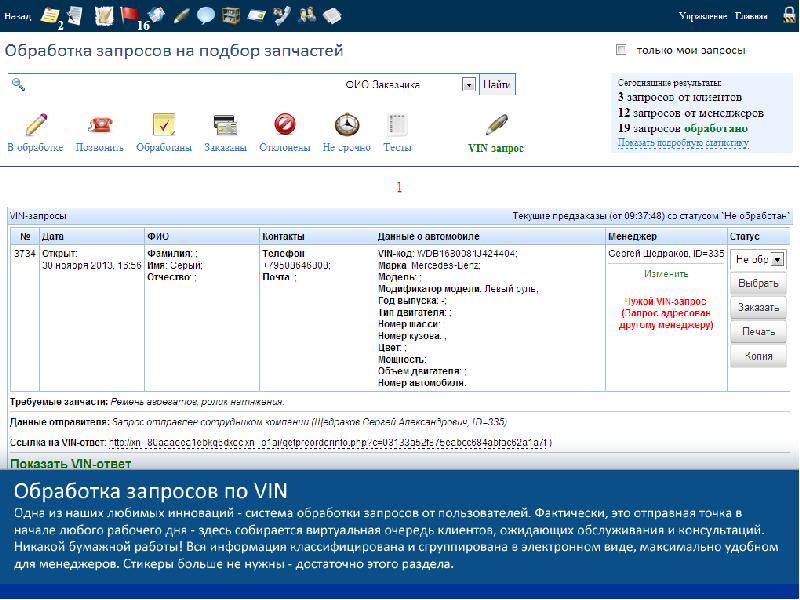This screenshot has height=600, width=800.
Task: Click the 'VIN запрос' pen icon
Action: (x=496, y=126)
